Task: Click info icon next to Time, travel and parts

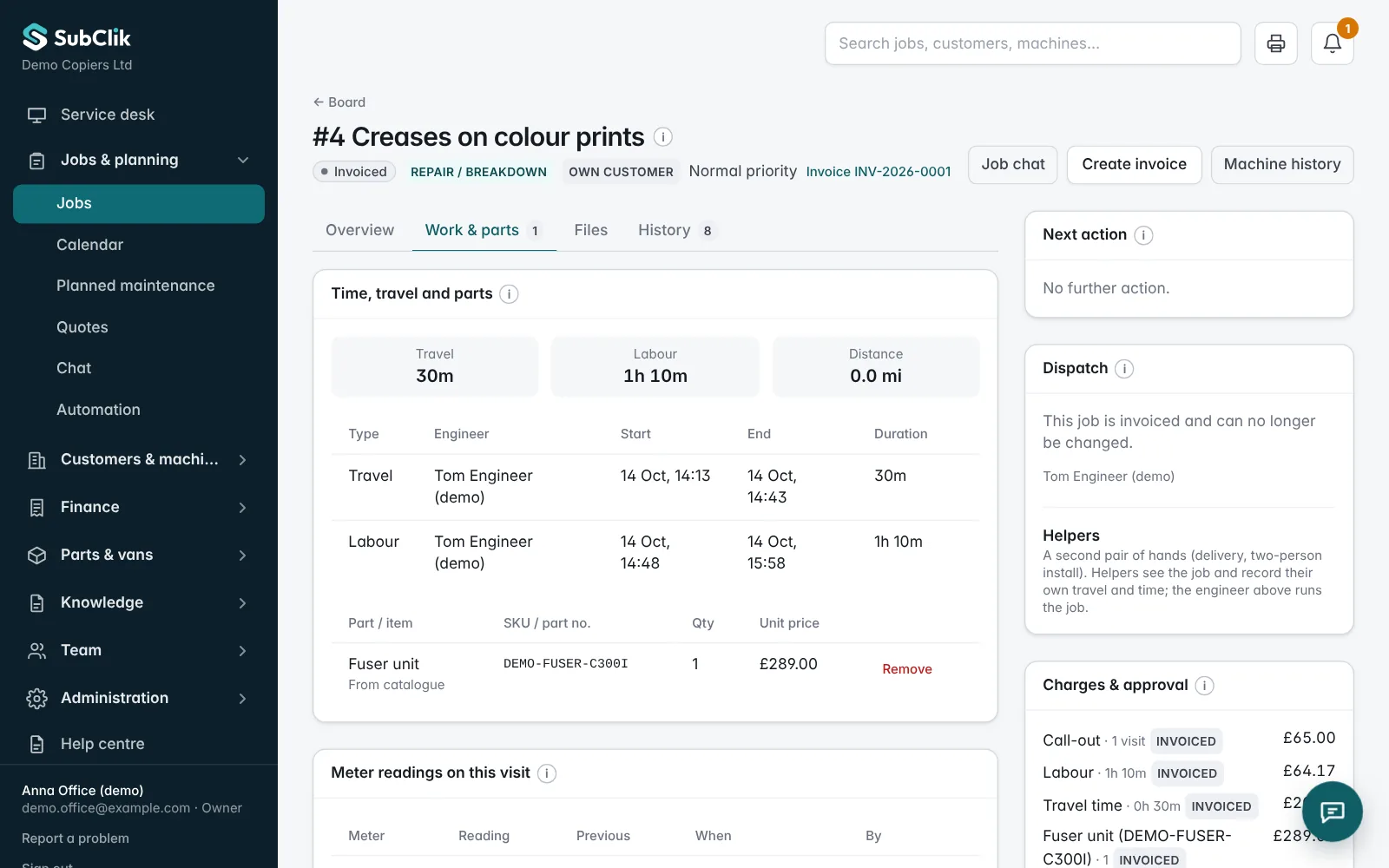Action: pos(510,294)
